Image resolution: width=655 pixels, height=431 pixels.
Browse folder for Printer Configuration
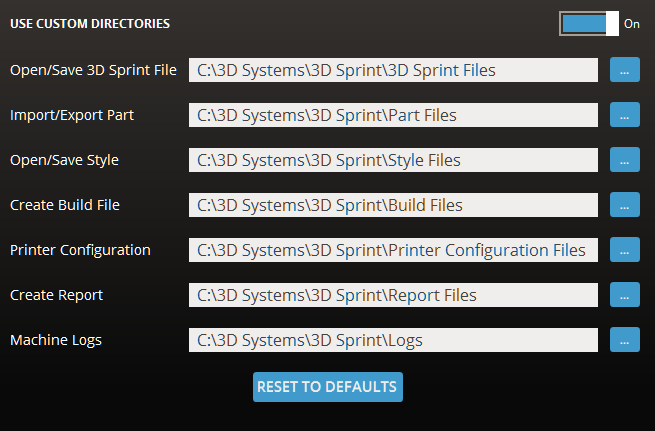(625, 250)
